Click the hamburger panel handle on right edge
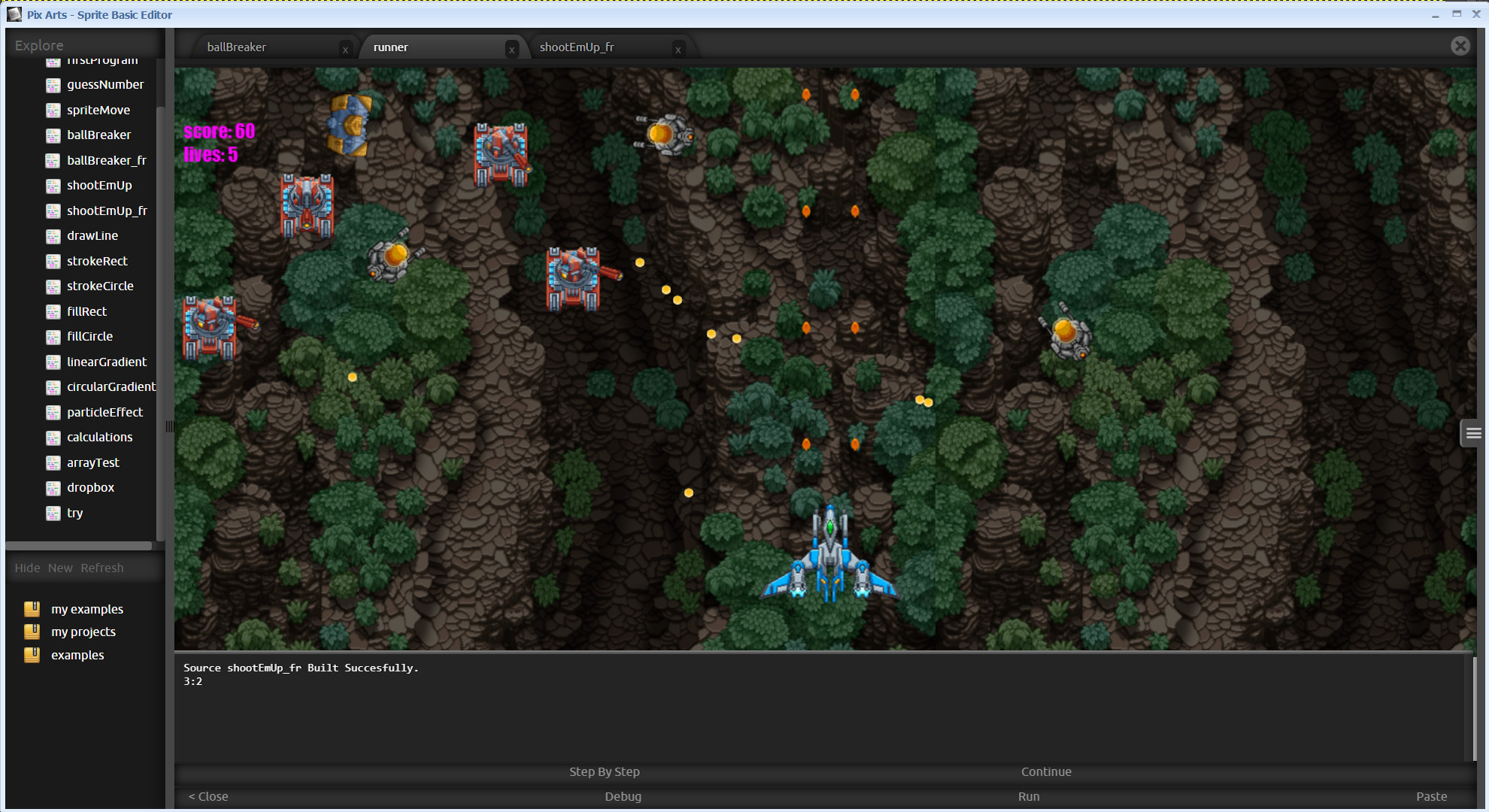 tap(1472, 432)
